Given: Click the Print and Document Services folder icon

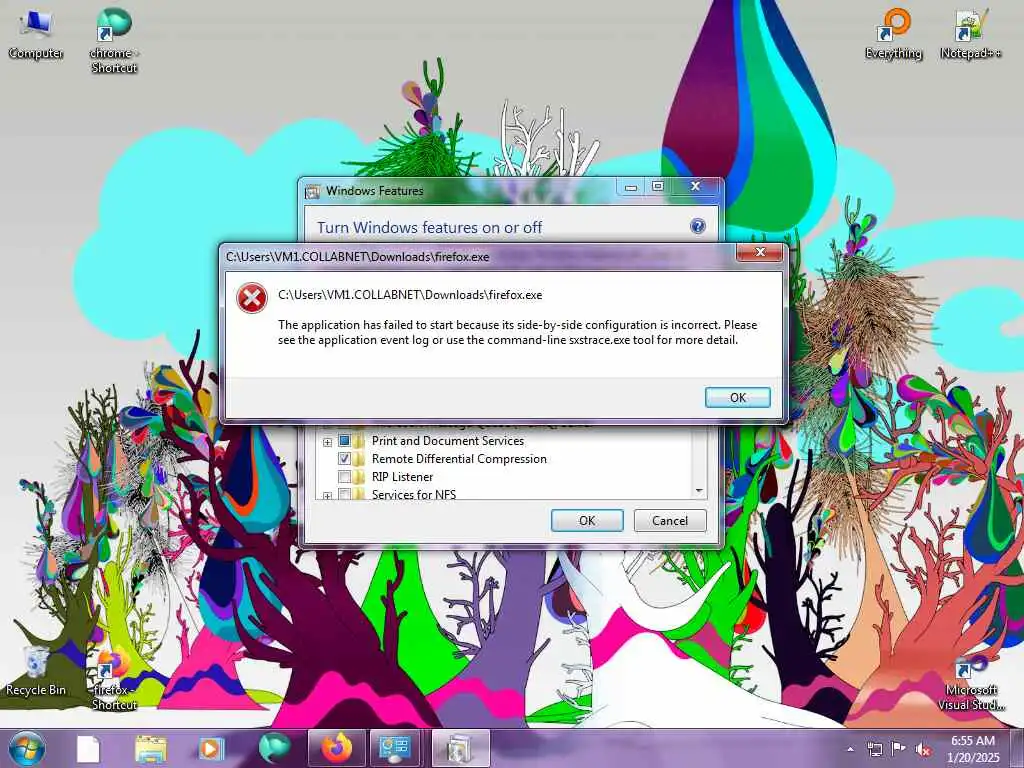Looking at the screenshot, I should [359, 441].
